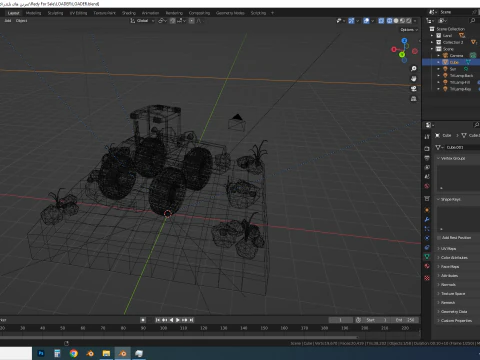This screenshot has height=360, width=480.
Task: Toggle the camera view icon
Action: tap(414, 89)
